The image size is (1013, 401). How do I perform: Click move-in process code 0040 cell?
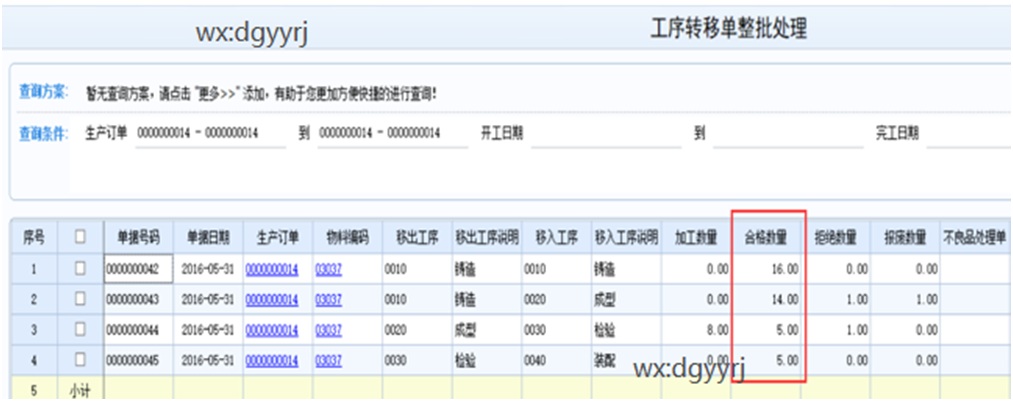tap(557, 360)
